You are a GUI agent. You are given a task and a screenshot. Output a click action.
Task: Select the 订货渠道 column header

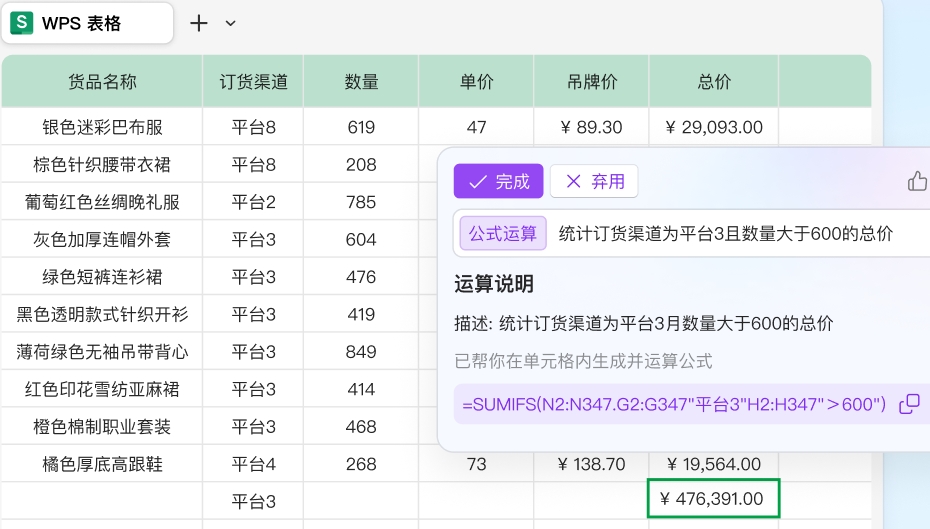(253, 82)
